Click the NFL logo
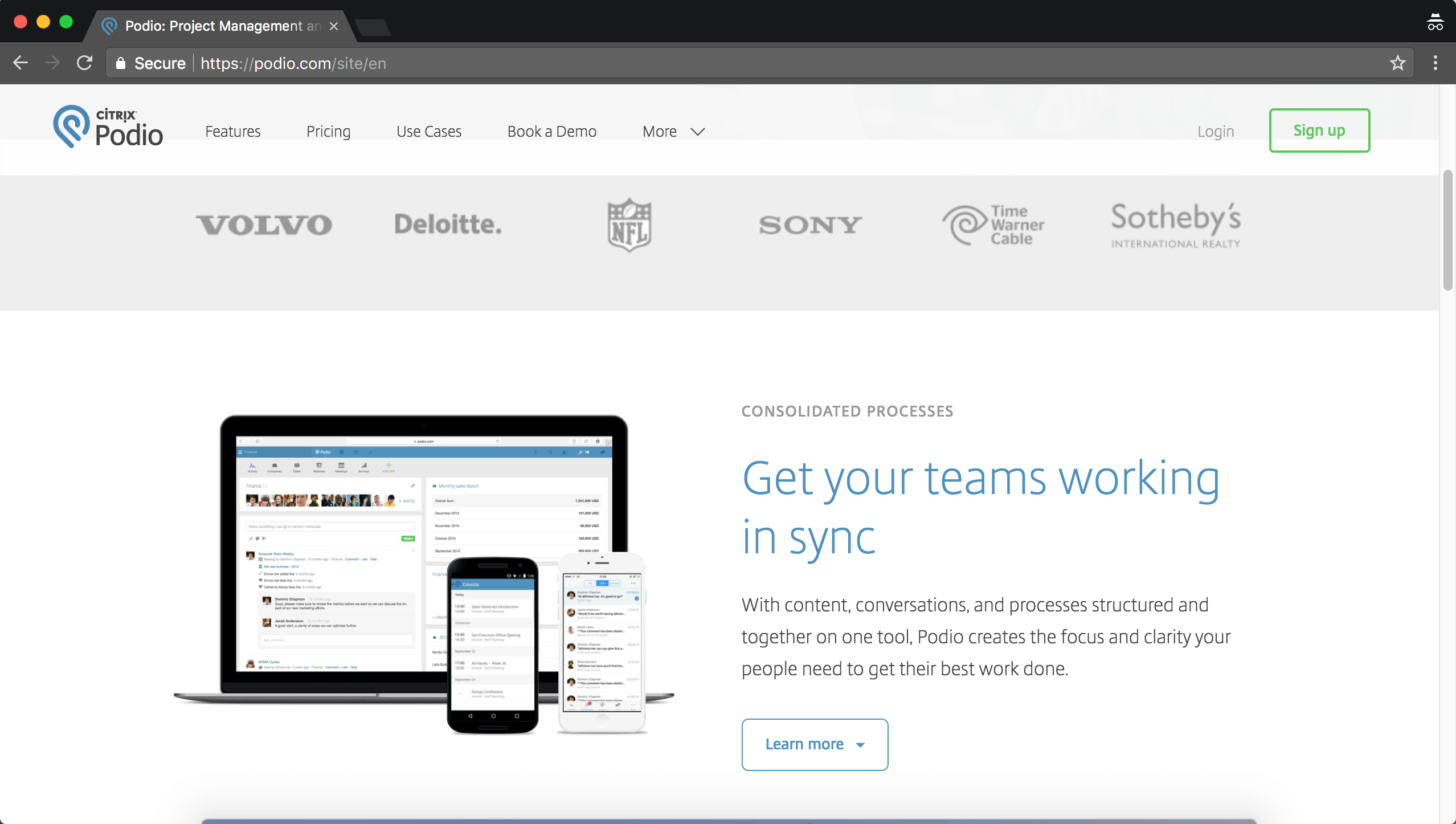This screenshot has height=824, width=1456. click(x=629, y=225)
